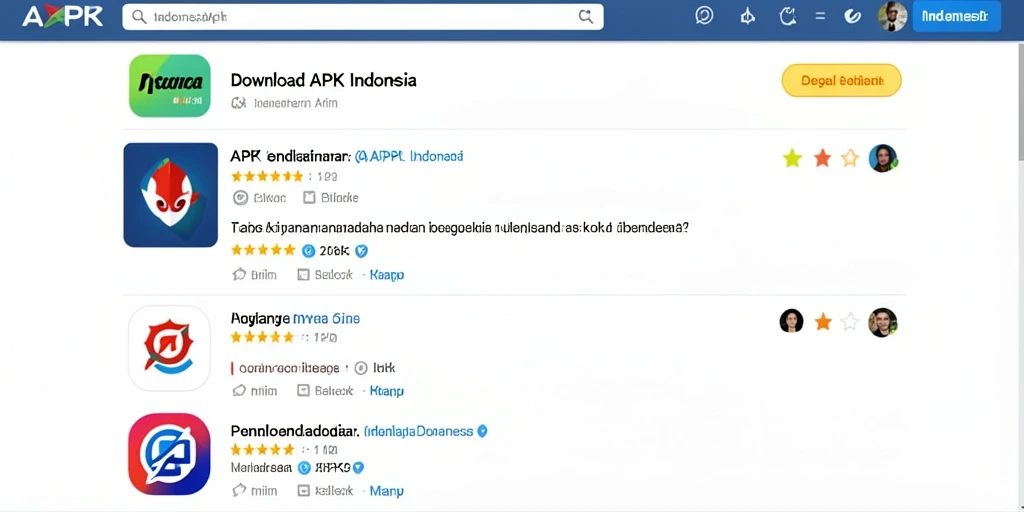Viewport: 1024px width, 512px height.
Task: Click the like icon in first result
Action: pyautogui.click(x=239, y=275)
